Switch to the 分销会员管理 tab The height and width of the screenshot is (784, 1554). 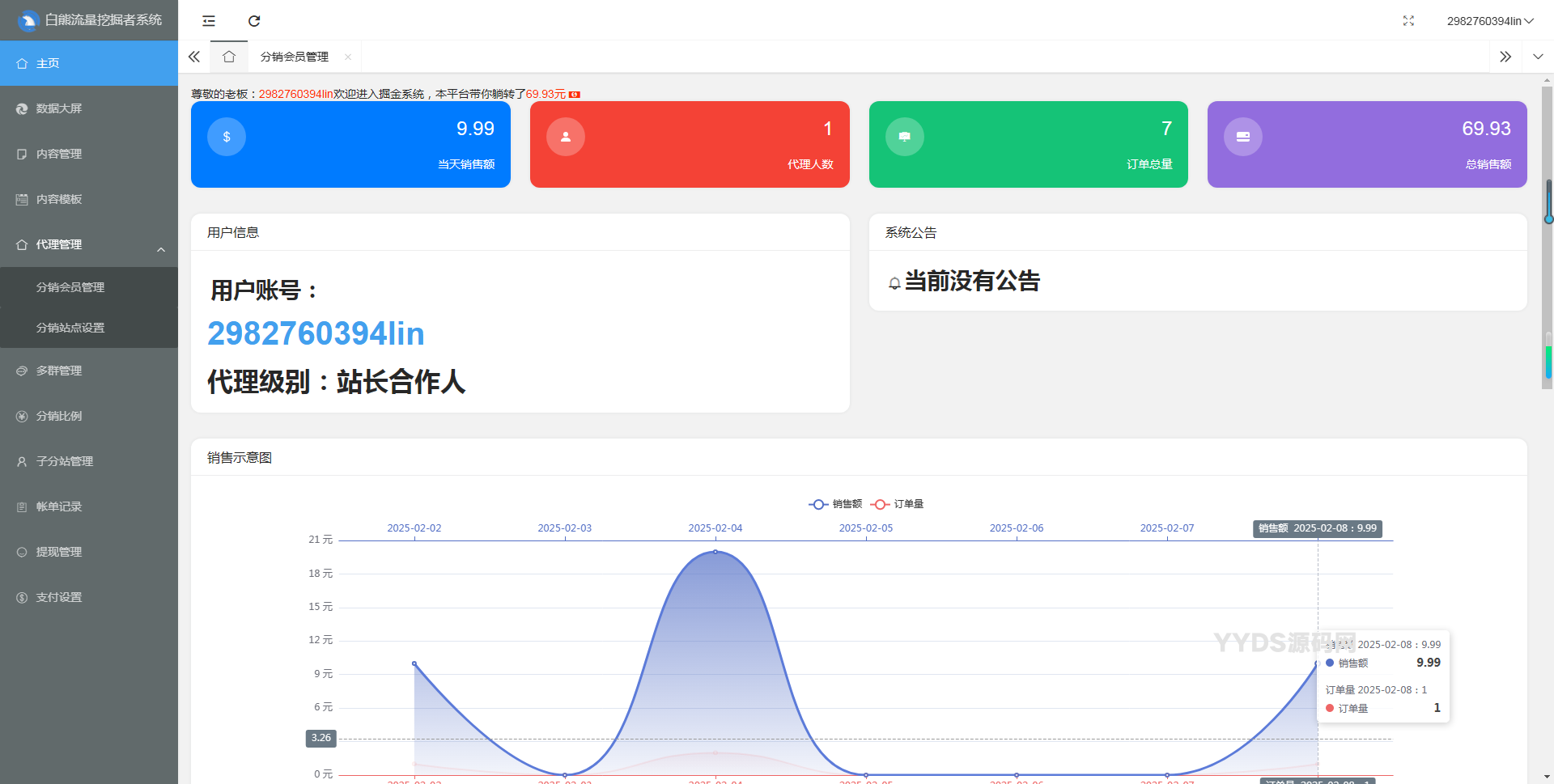click(x=295, y=57)
